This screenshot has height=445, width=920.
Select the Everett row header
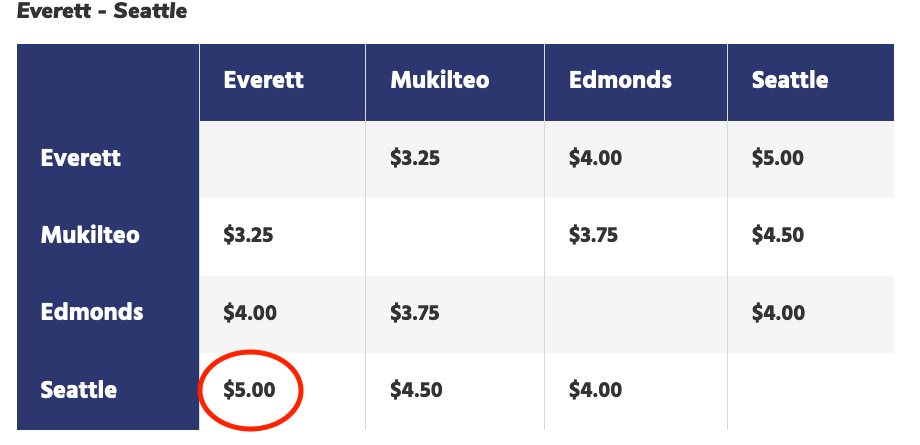(81, 158)
